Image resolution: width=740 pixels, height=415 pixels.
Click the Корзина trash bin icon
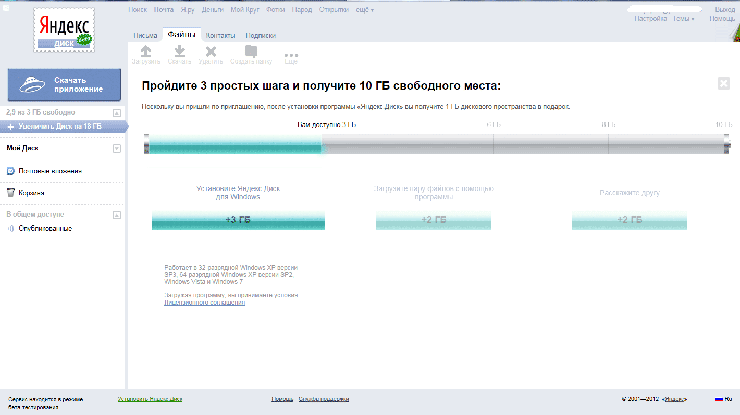(x=10, y=193)
